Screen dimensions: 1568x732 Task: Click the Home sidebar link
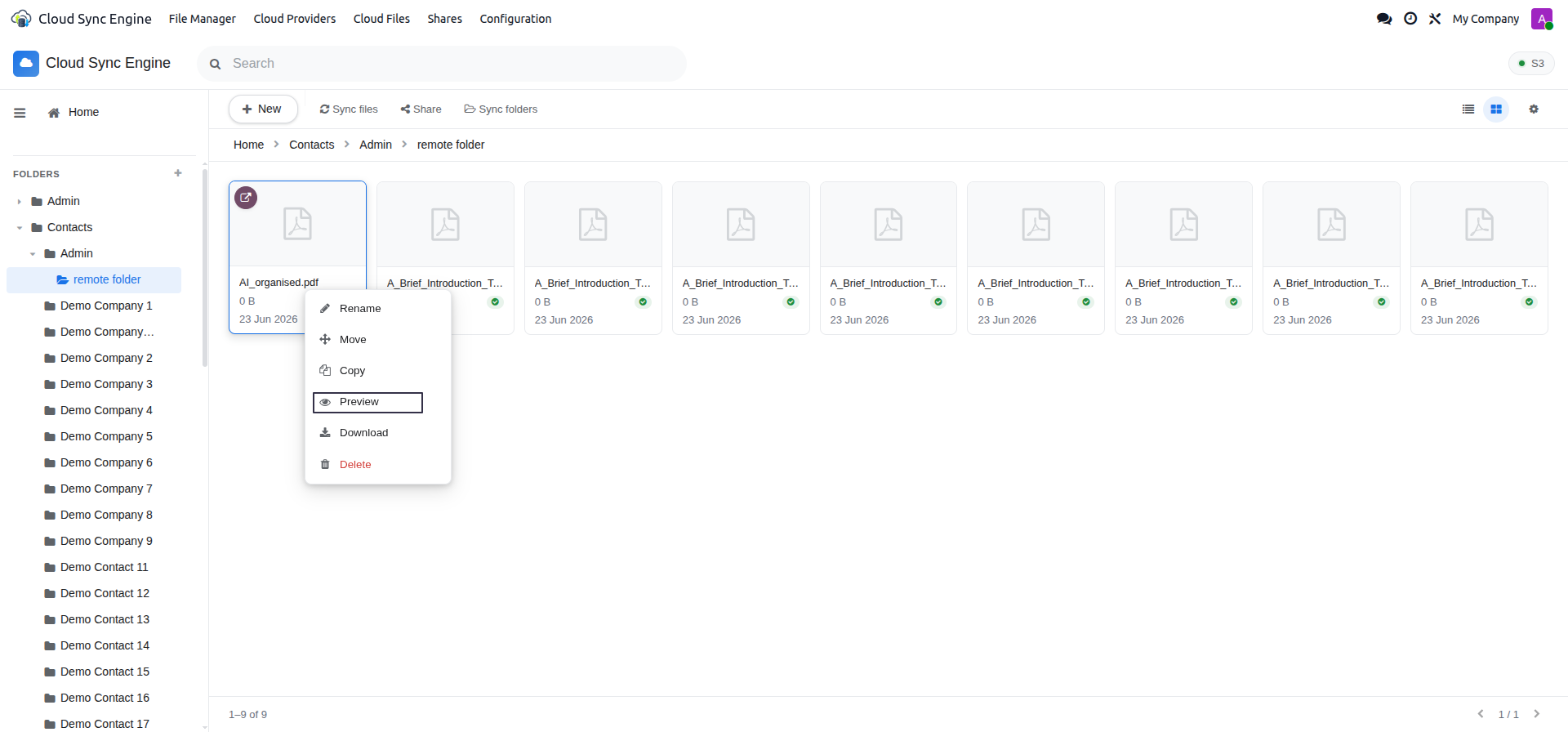(73, 113)
